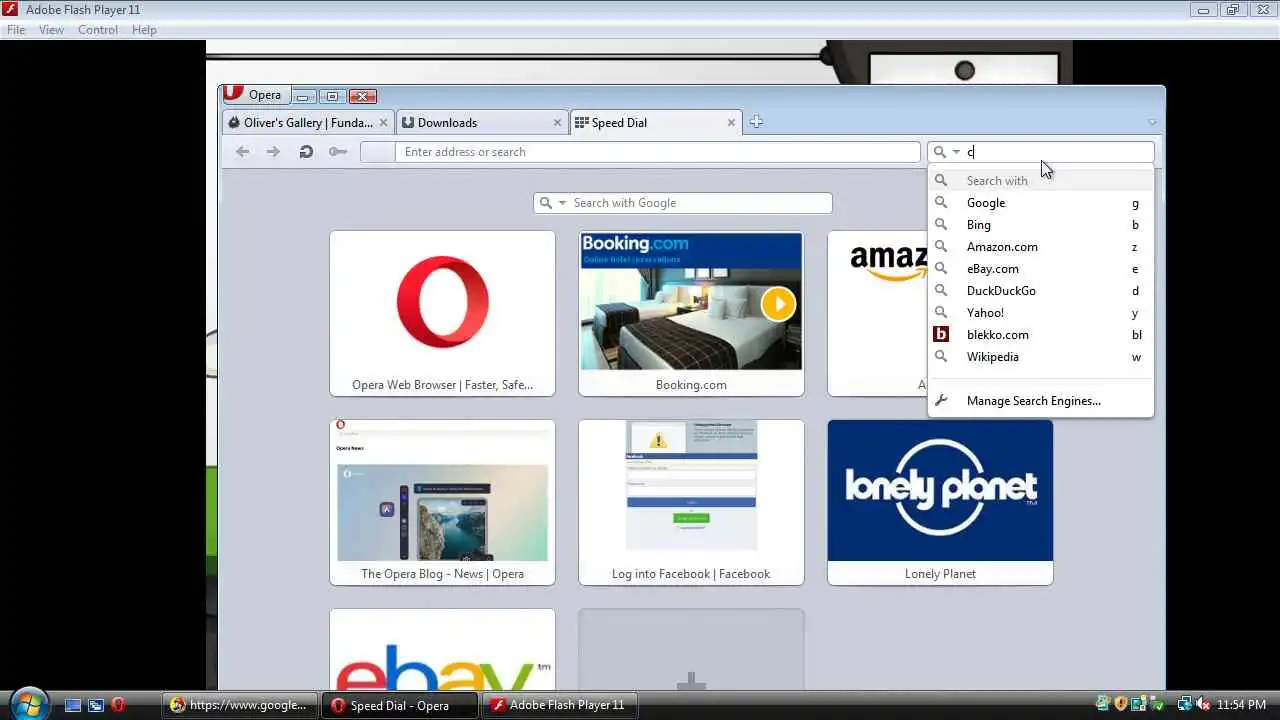This screenshot has height=720, width=1280.
Task: Open the Amazon speed dial tile
Action: tap(878, 313)
